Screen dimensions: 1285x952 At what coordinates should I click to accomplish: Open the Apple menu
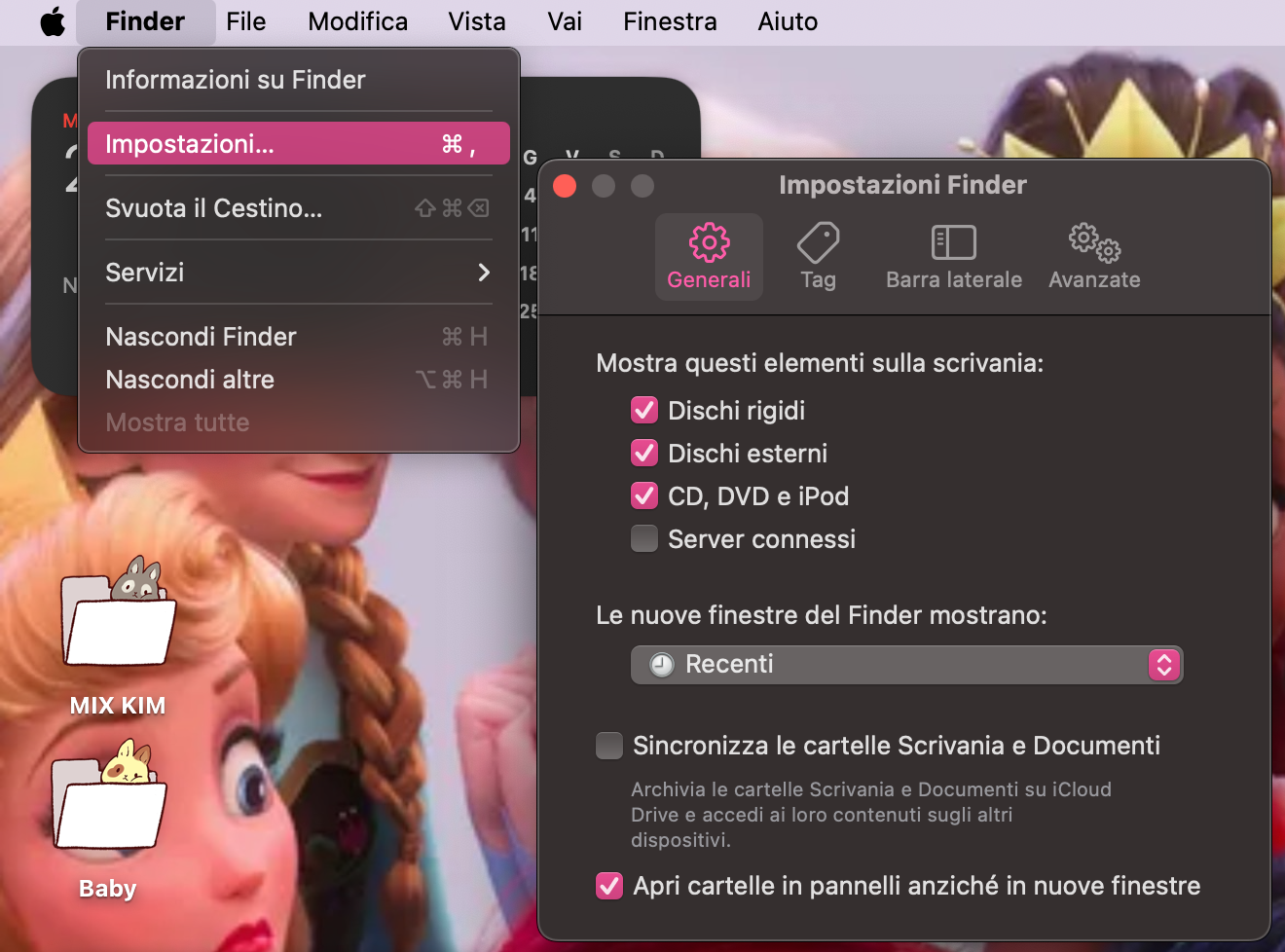point(53,21)
